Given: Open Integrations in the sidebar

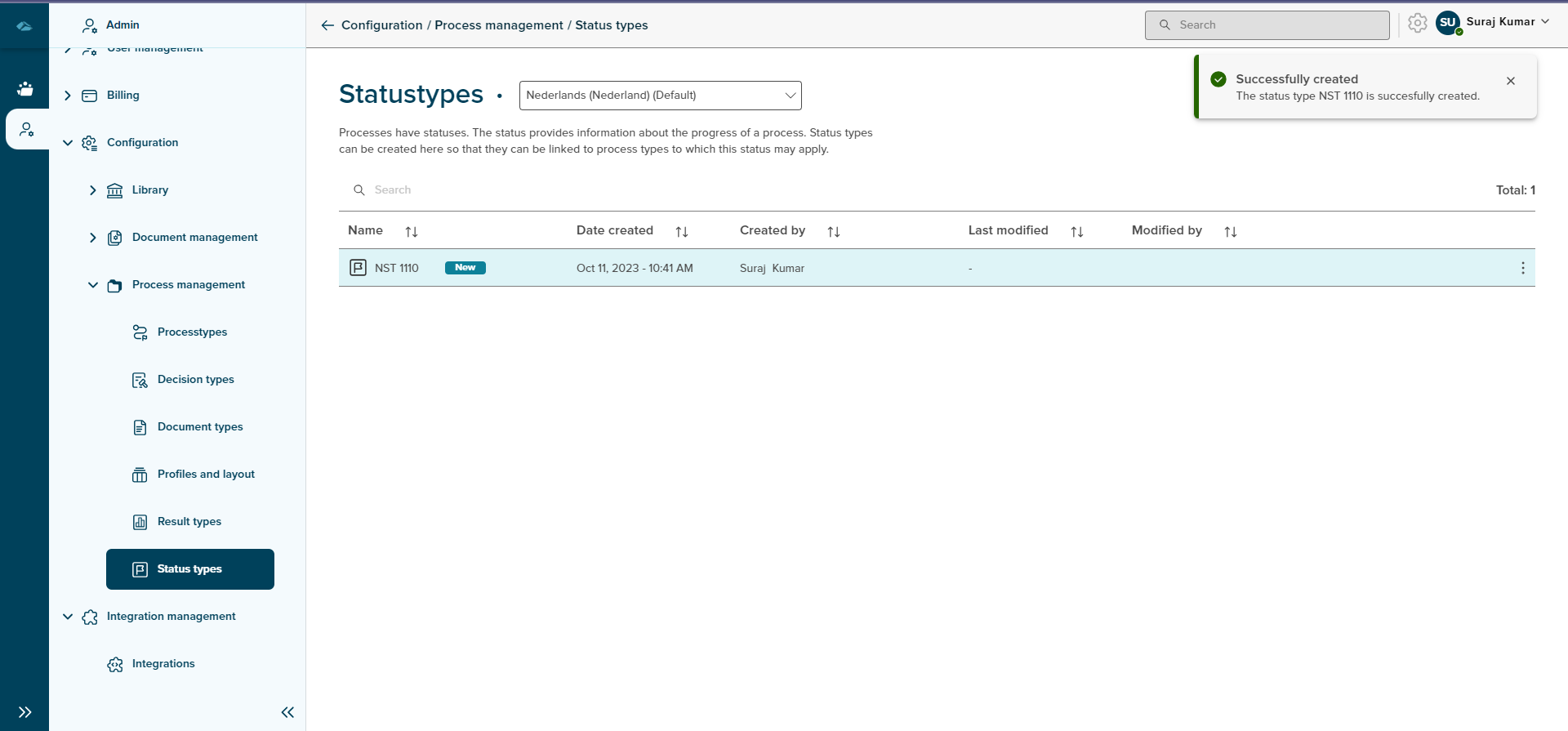Looking at the screenshot, I should tap(163, 664).
